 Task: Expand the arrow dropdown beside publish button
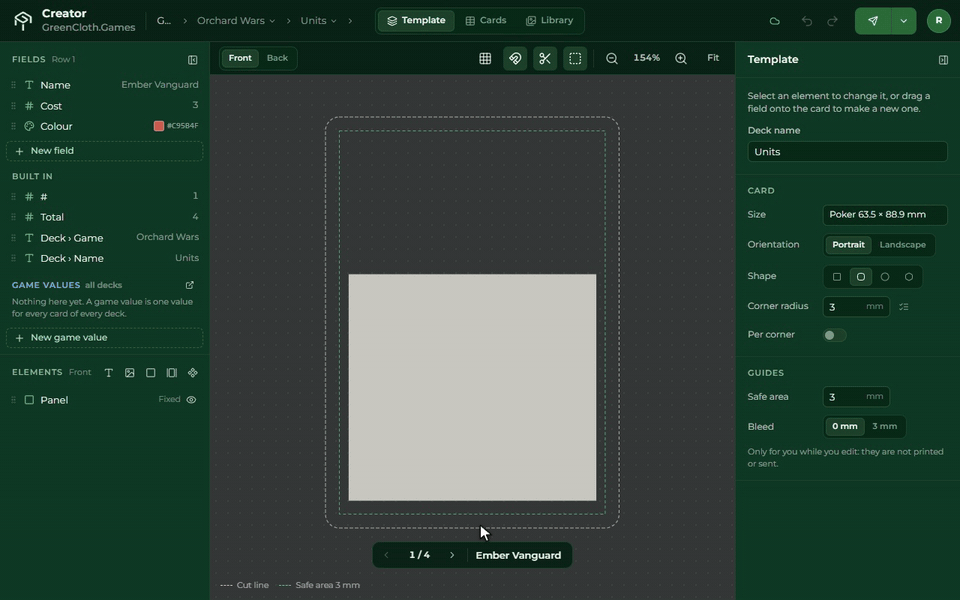point(904,21)
